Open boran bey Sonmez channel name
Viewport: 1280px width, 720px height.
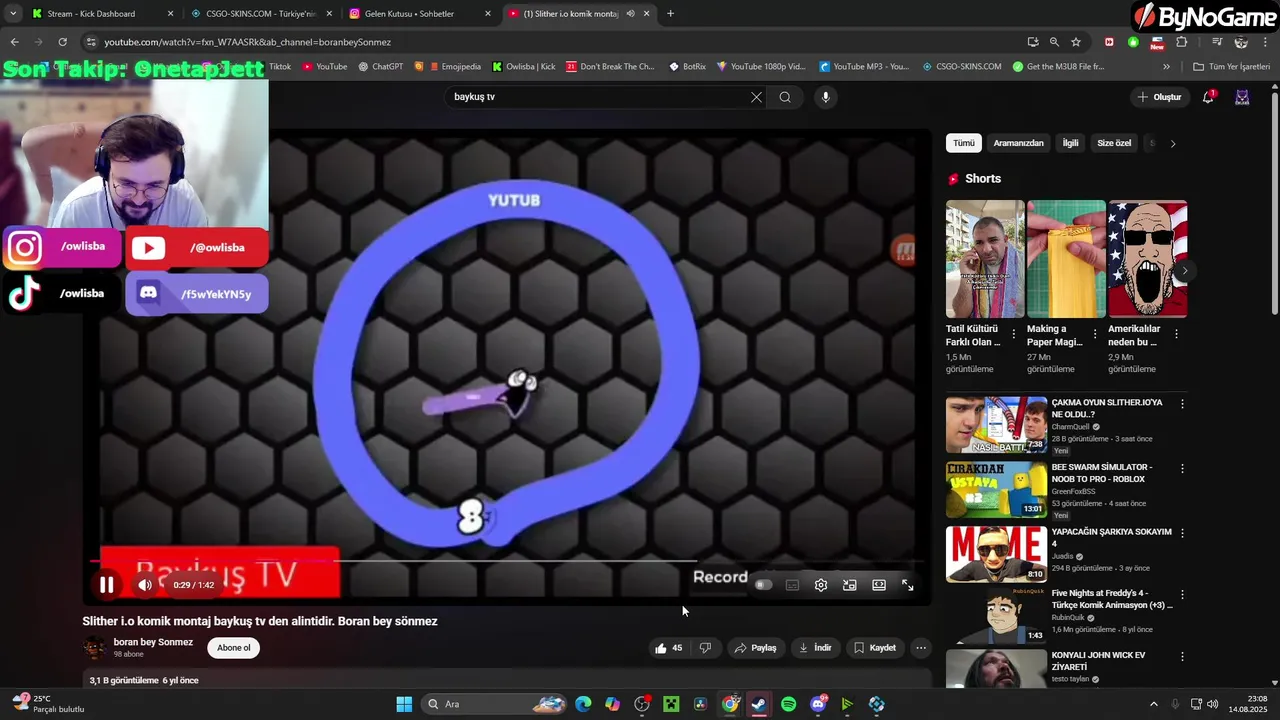click(x=153, y=642)
